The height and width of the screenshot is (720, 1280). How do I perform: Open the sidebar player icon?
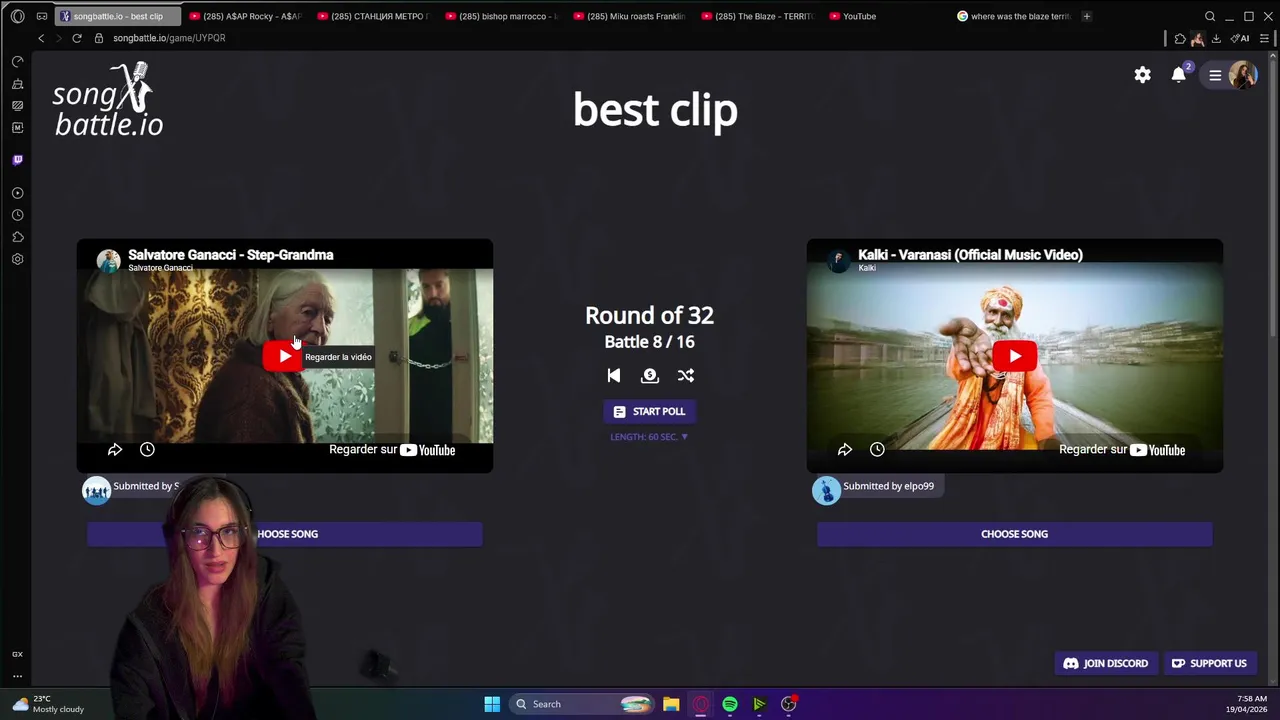click(x=17, y=193)
